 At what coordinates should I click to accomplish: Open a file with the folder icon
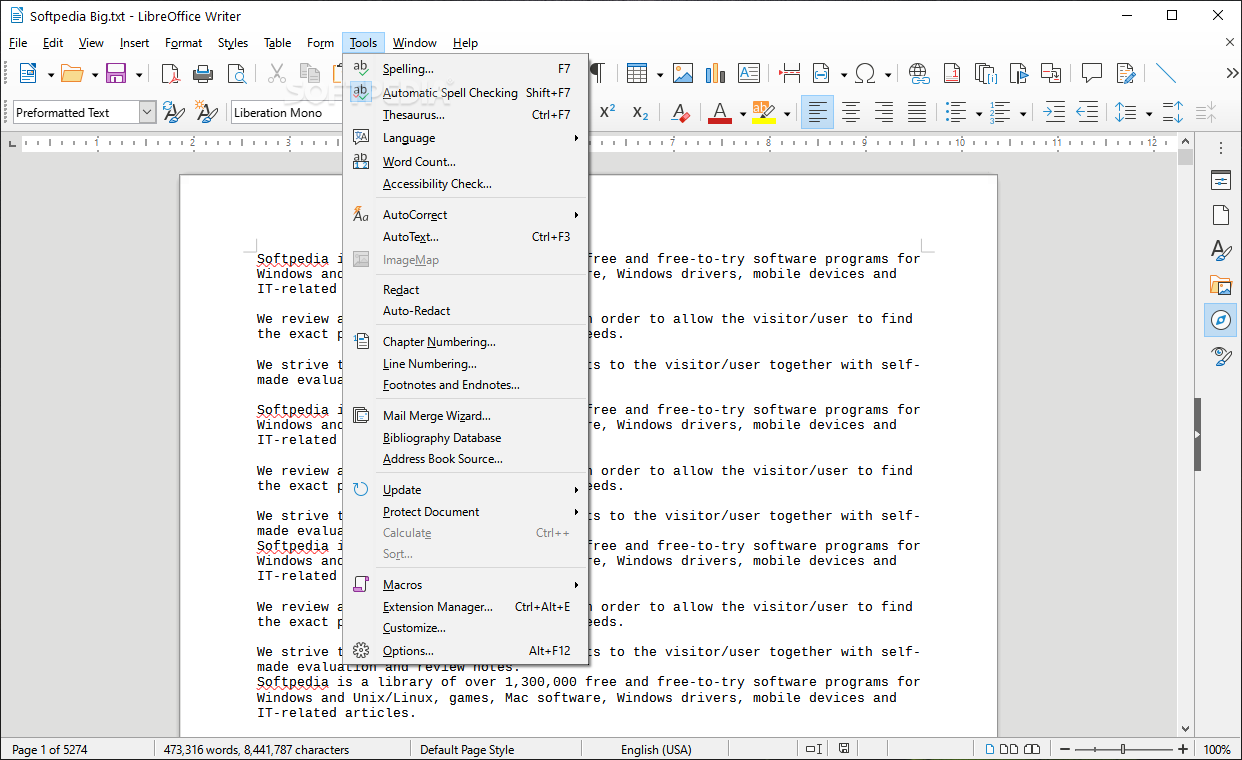[x=71, y=73]
